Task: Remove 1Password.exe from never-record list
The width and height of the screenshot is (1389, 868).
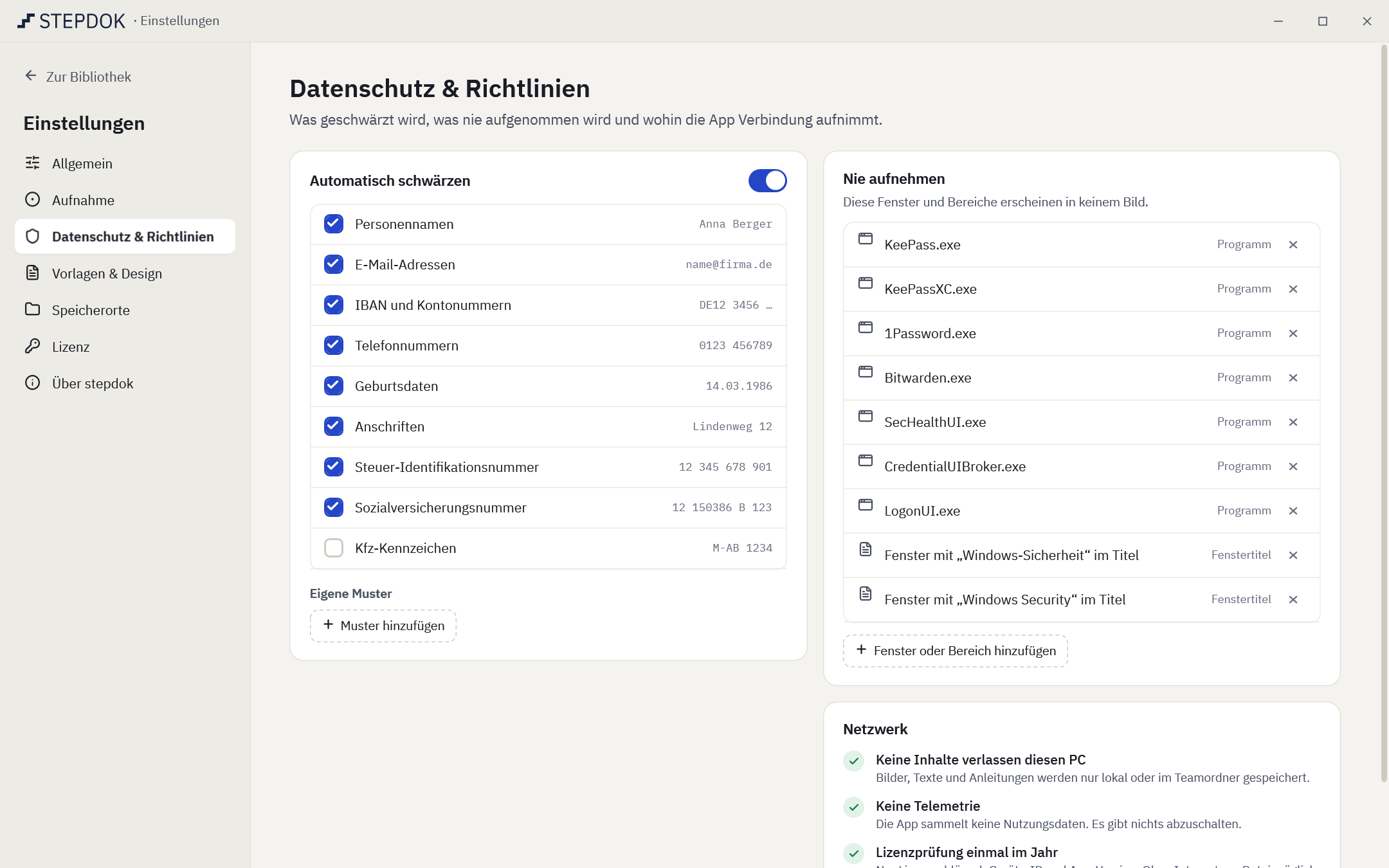Action: point(1293,334)
